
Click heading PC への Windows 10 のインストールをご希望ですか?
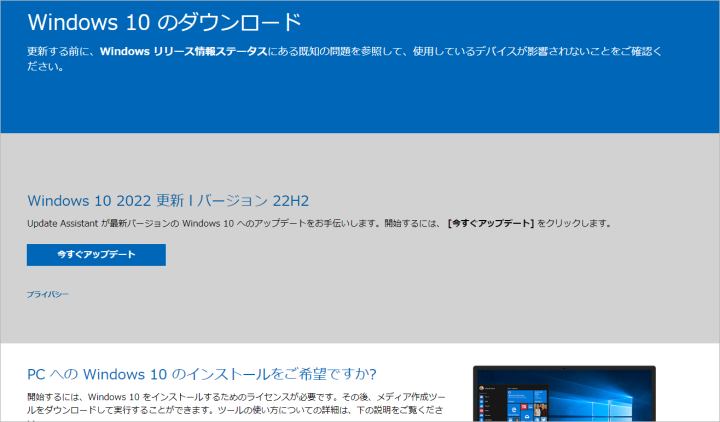(x=202, y=374)
